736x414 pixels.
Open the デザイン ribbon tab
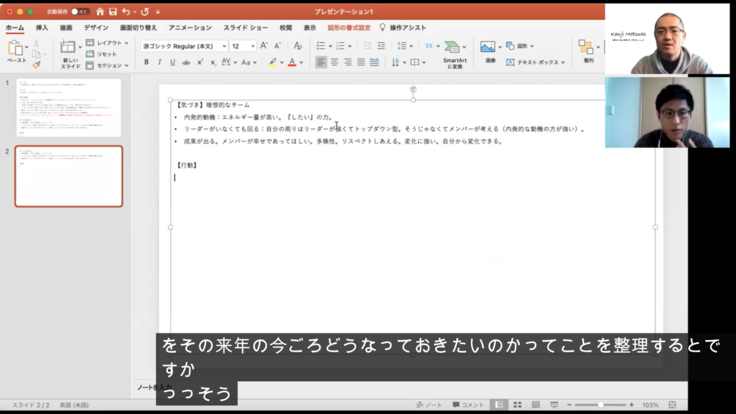coord(96,28)
